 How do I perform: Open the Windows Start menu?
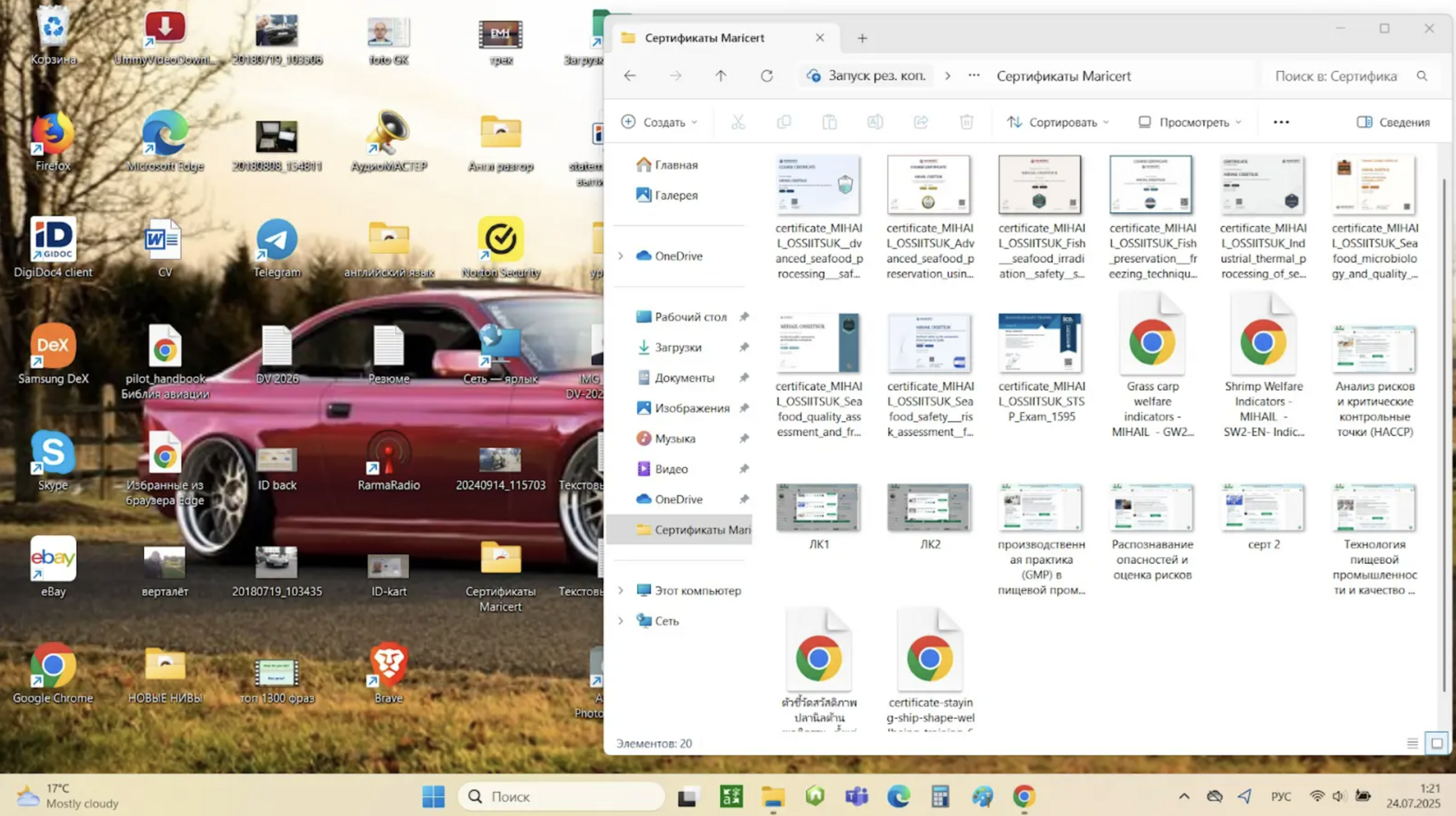[x=433, y=796]
